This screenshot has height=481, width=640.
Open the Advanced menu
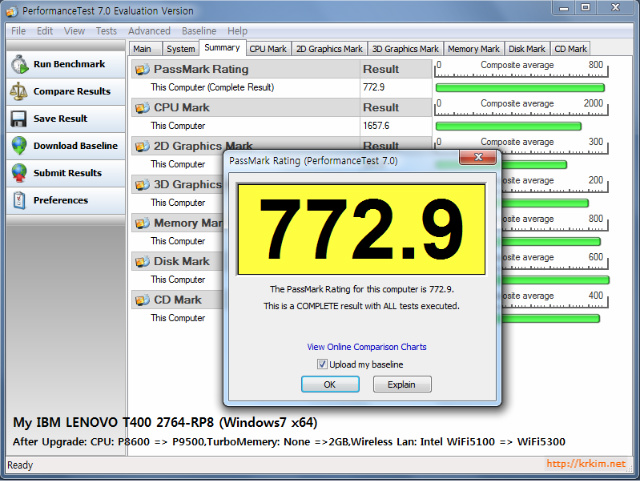pyautogui.click(x=149, y=31)
